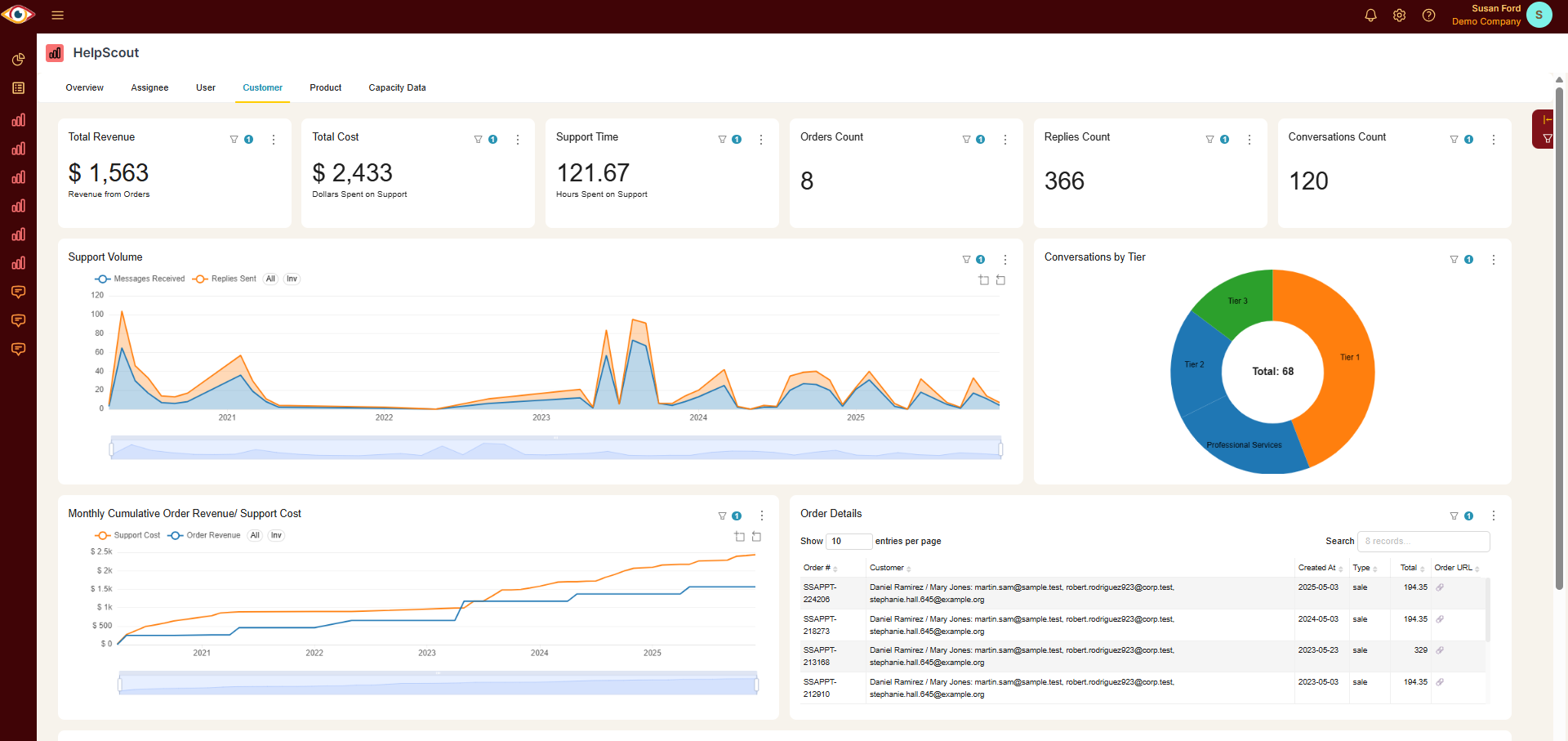The image size is (1568, 741).
Task: Click the Susan Ford account avatar
Action: [1539, 15]
